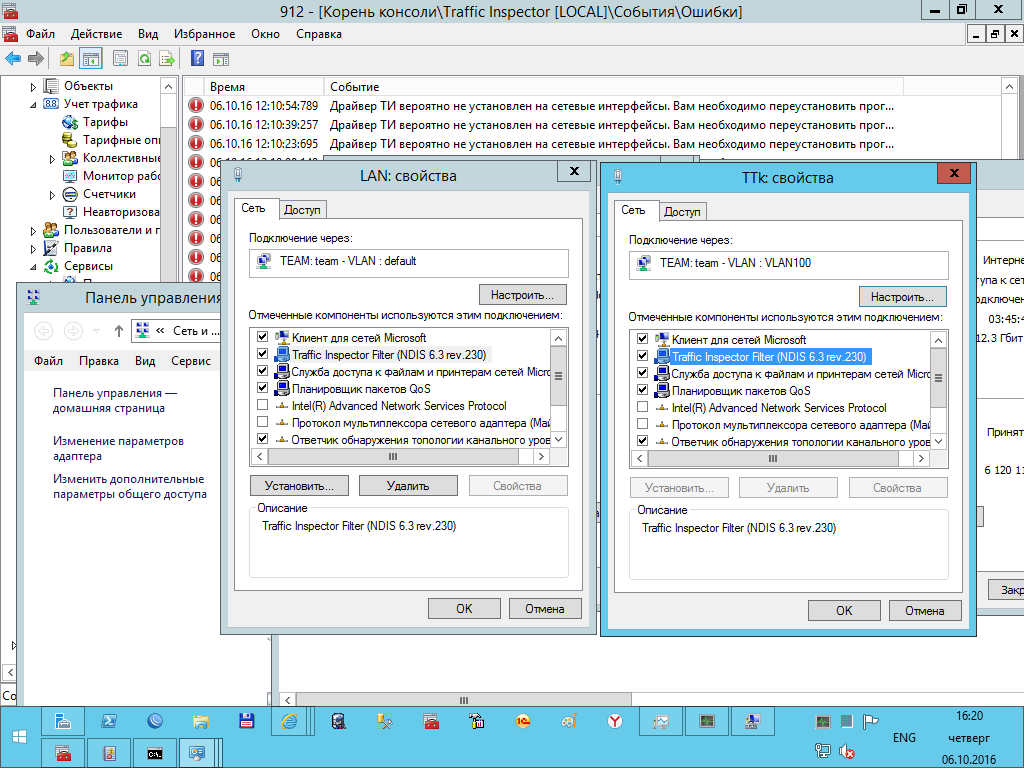Viewport: 1024px width, 768px height.
Task: Open recent locations dropdown in Панель управления window
Action: coord(97,331)
